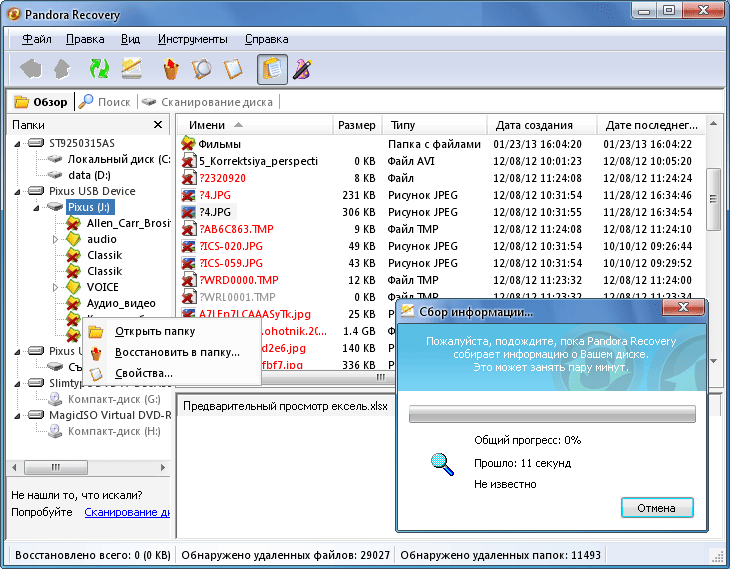The width and height of the screenshot is (730, 569).
Task: Click the Отмена button in dialog
Action: 657,508
